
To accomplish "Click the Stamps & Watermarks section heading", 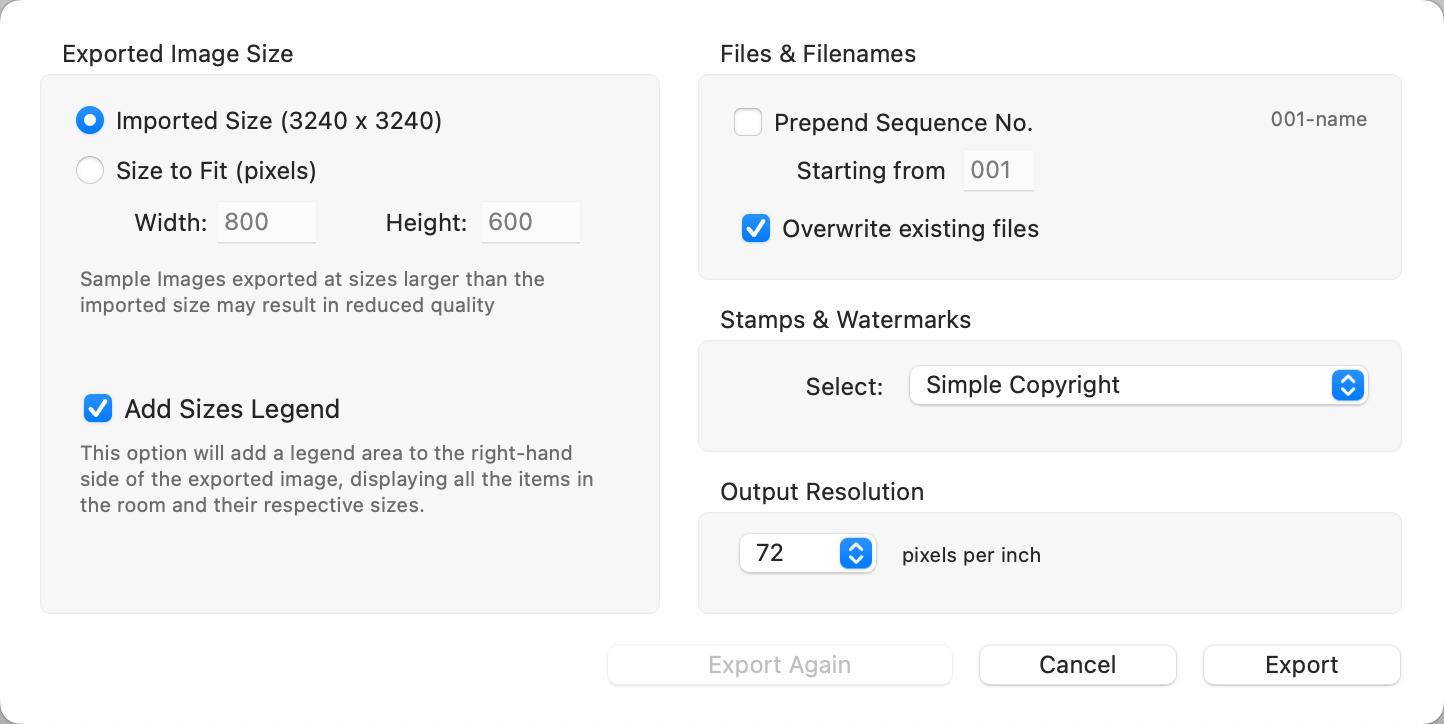I will [x=845, y=320].
